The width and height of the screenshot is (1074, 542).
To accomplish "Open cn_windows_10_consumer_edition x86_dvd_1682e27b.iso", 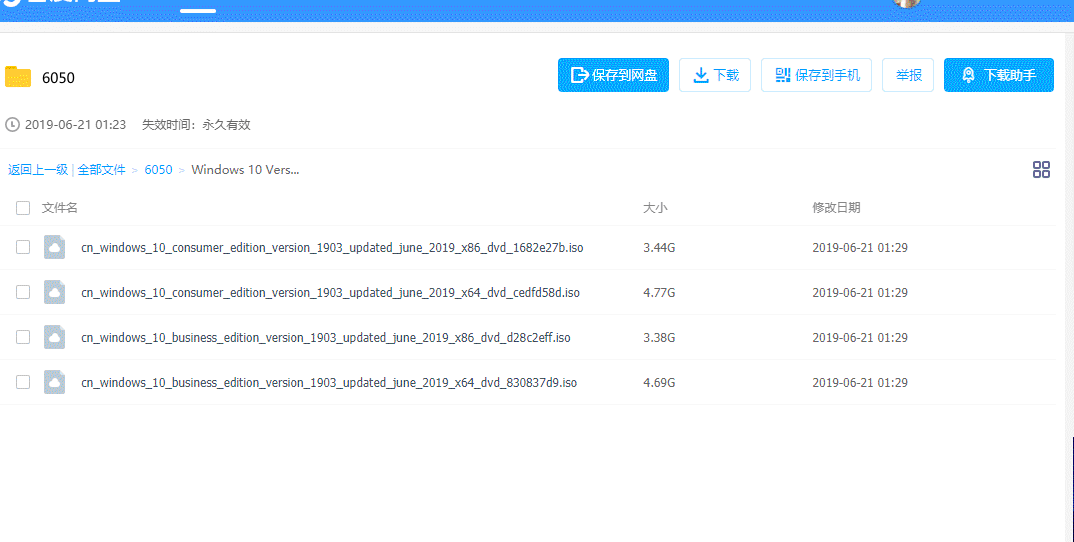I will coord(332,247).
